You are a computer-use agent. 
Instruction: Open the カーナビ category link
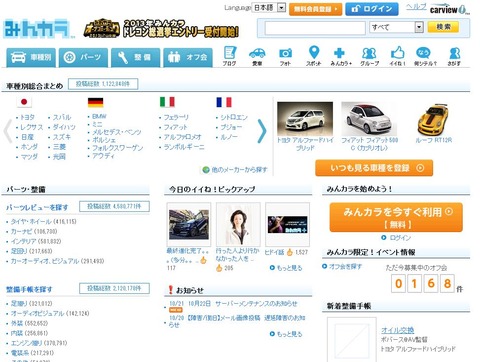22,231
